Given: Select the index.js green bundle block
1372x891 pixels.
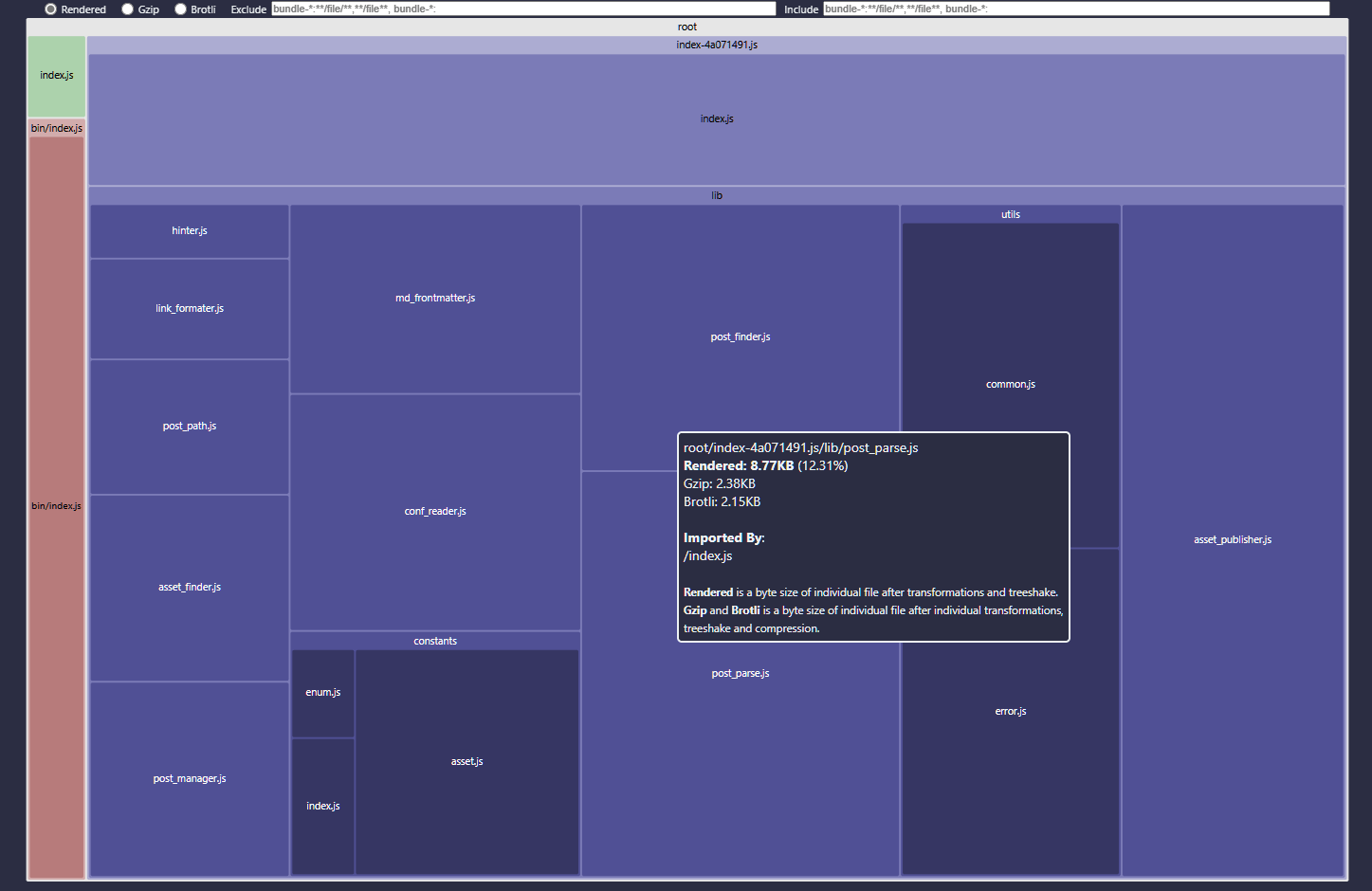Looking at the screenshot, I should tap(56, 75).
